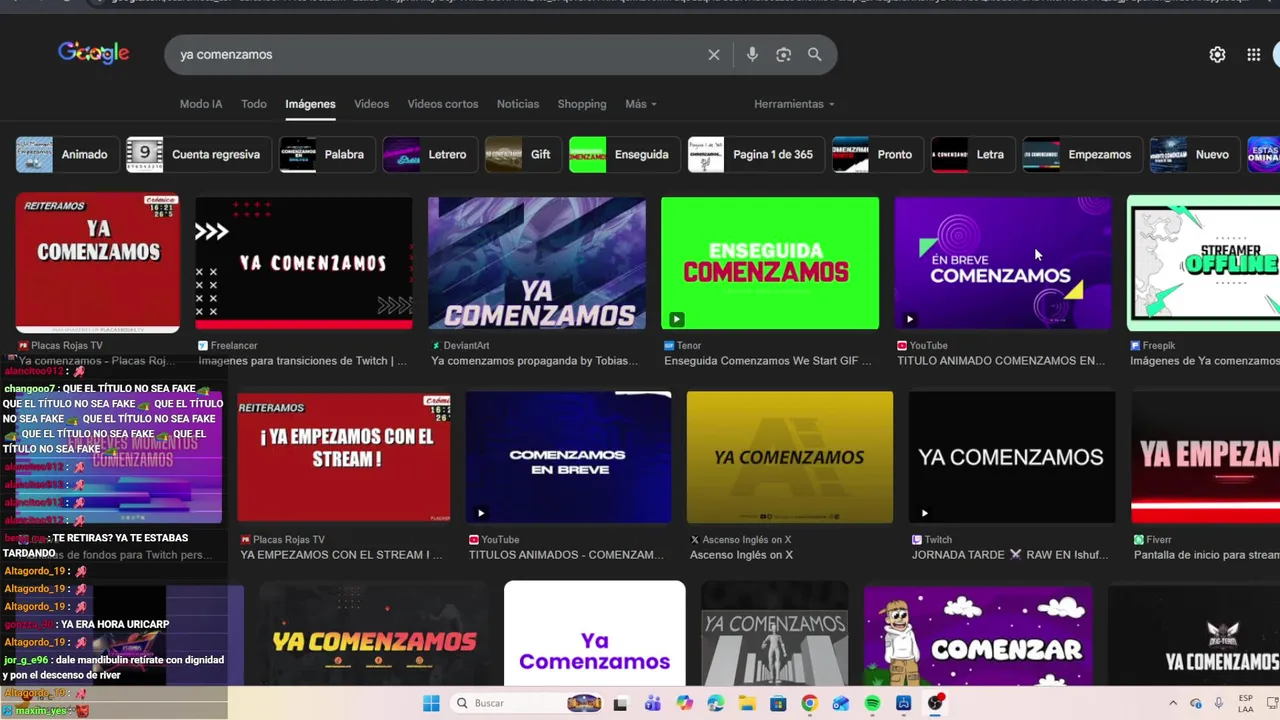Open the Videos cortos tab

pyautogui.click(x=443, y=104)
